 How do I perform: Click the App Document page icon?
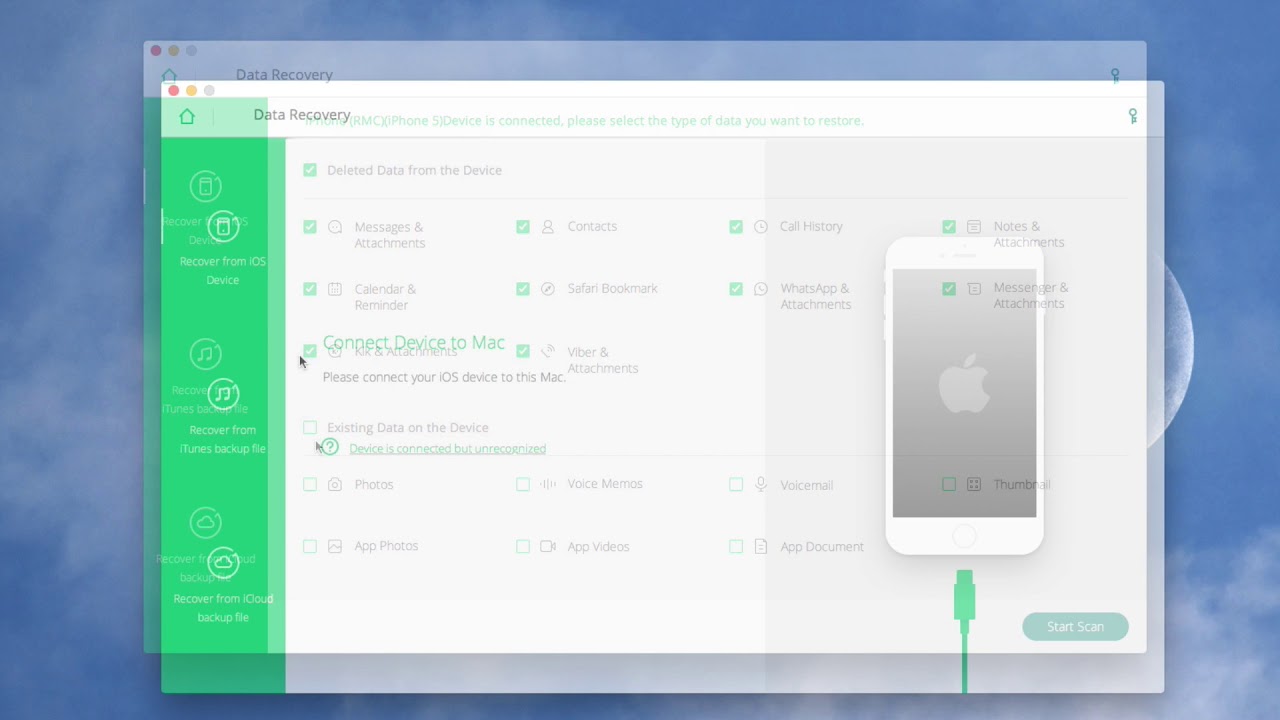click(761, 546)
